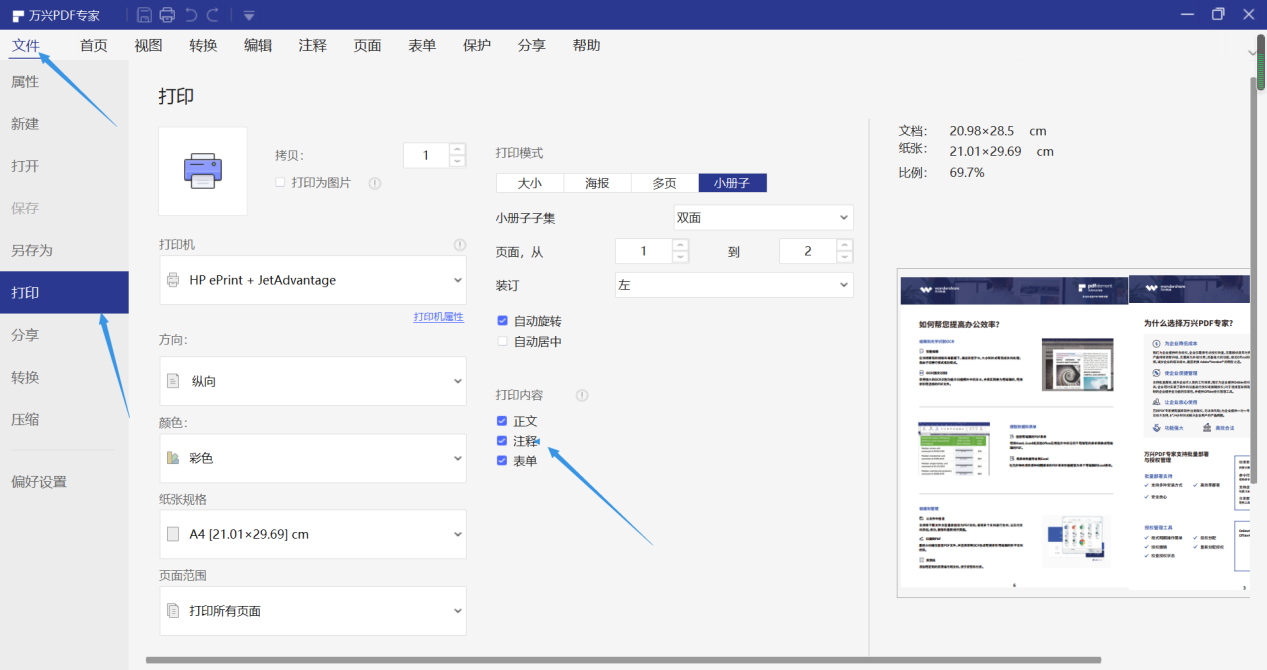Open the 注释 menu in the menu bar
The image size is (1267, 670).
click(x=312, y=45)
